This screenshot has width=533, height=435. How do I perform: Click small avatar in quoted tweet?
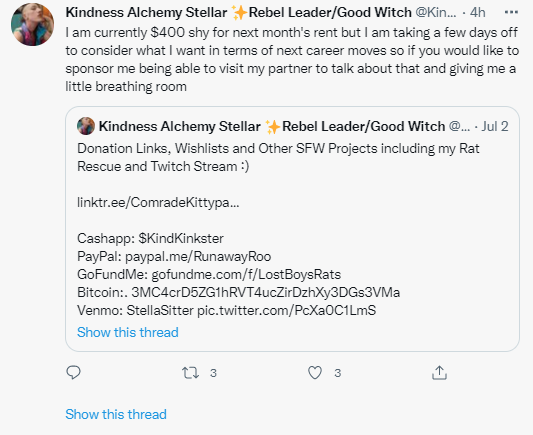pos(86,126)
